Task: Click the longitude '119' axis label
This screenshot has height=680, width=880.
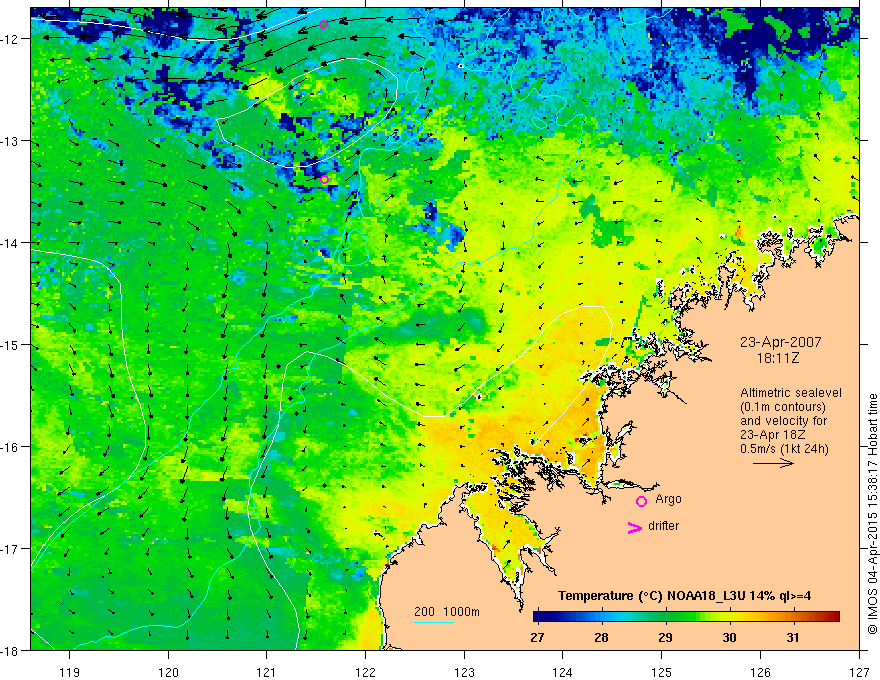Action: [70, 672]
